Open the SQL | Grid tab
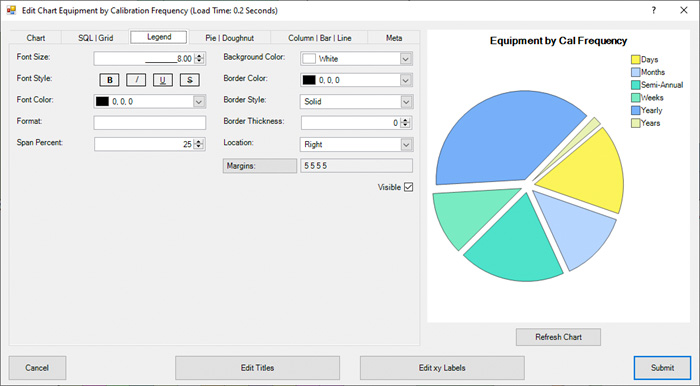This screenshot has height=386, width=700. (x=96, y=38)
